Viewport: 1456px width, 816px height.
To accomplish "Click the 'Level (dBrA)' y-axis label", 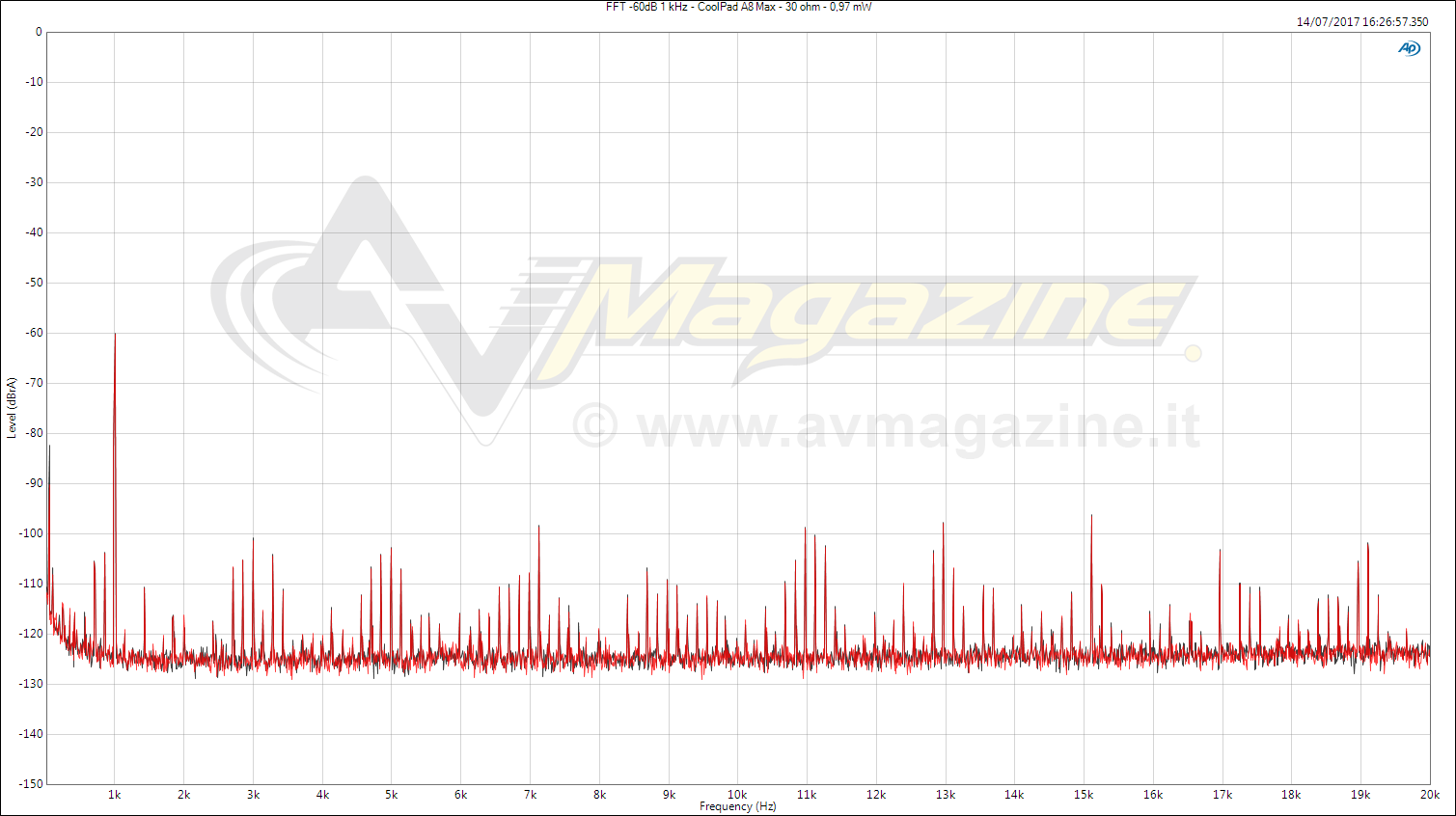I will tap(12, 408).
